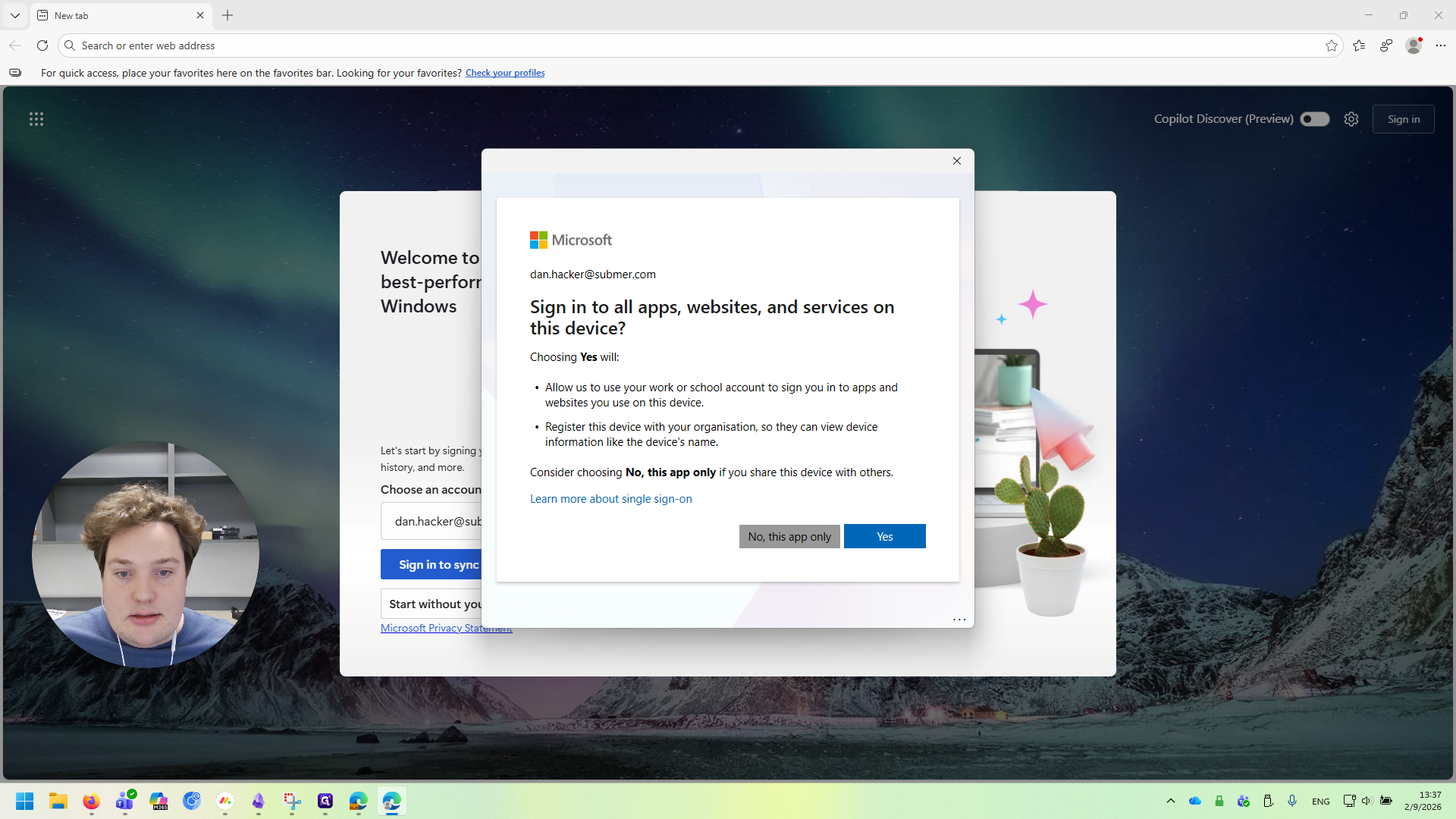The height and width of the screenshot is (819, 1456).
Task: Click the Microsoft logo in dialog
Action: tap(571, 240)
